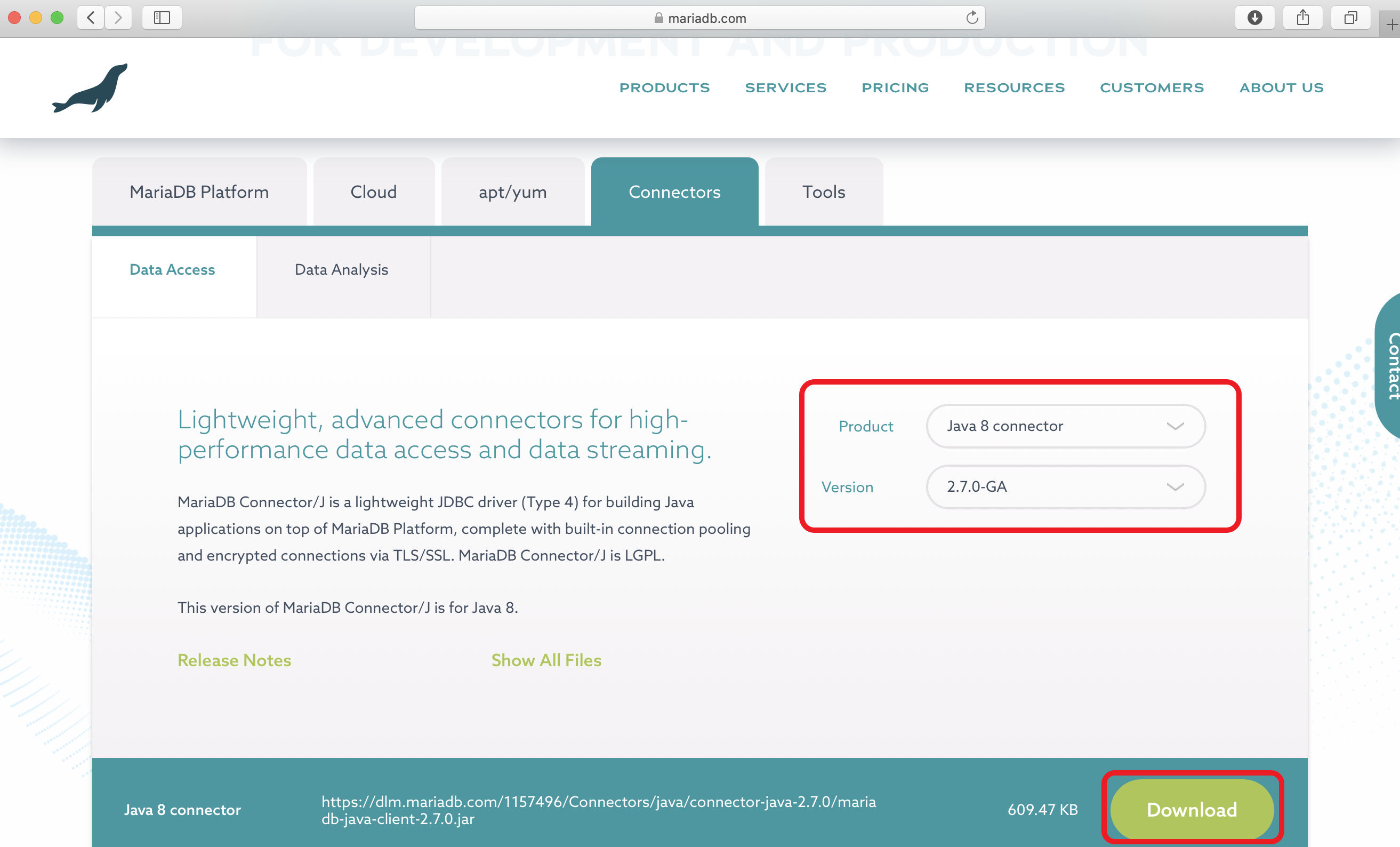Switch to the apt/yum tab
The width and height of the screenshot is (1400, 847).
pos(512,191)
